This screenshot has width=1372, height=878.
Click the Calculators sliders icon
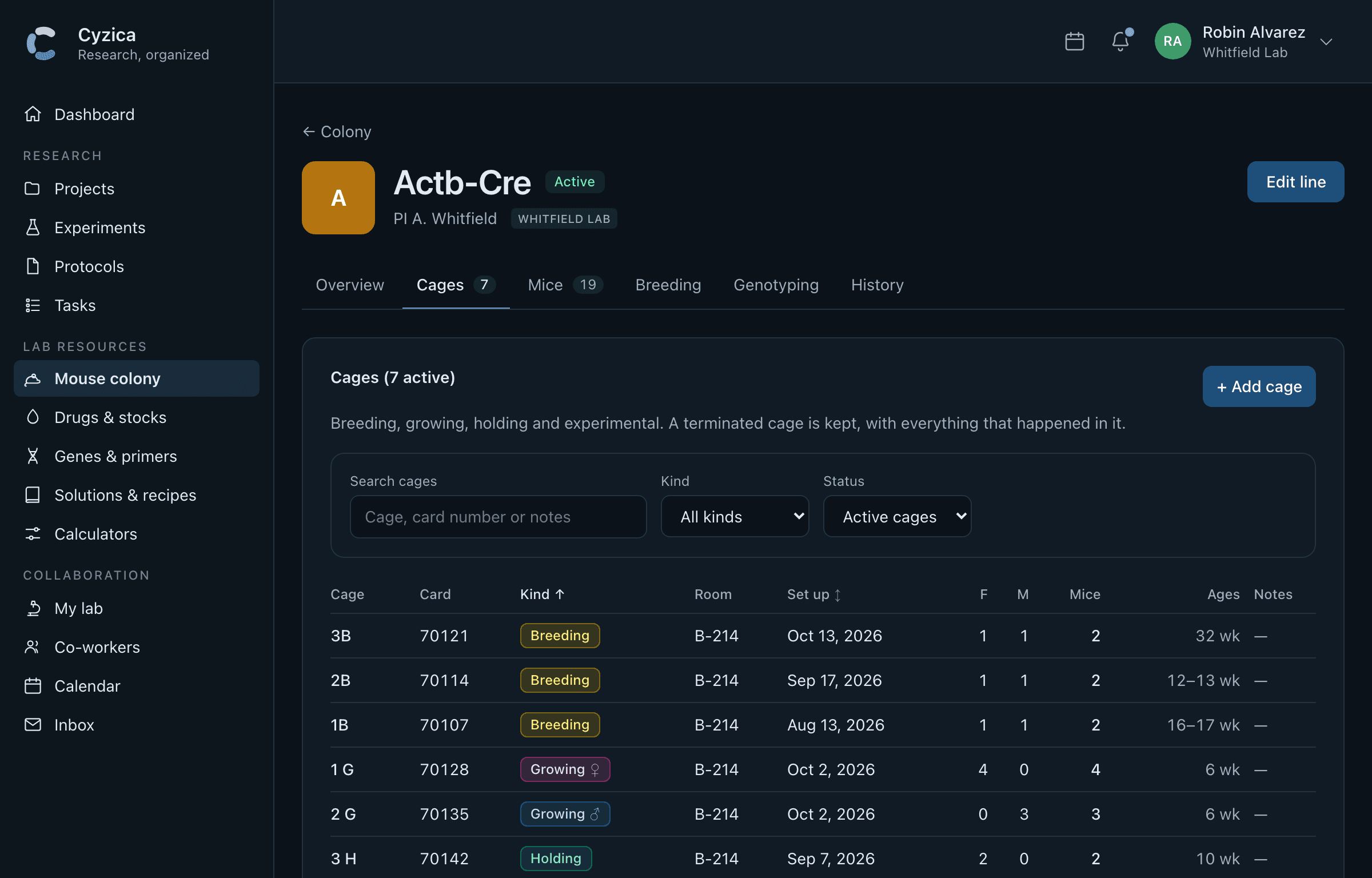pyautogui.click(x=33, y=534)
